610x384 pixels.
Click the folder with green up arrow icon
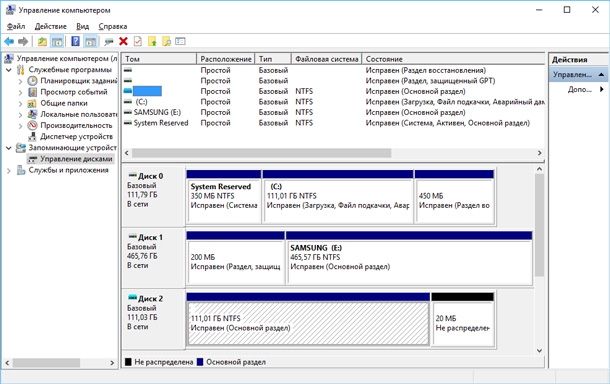[152, 41]
